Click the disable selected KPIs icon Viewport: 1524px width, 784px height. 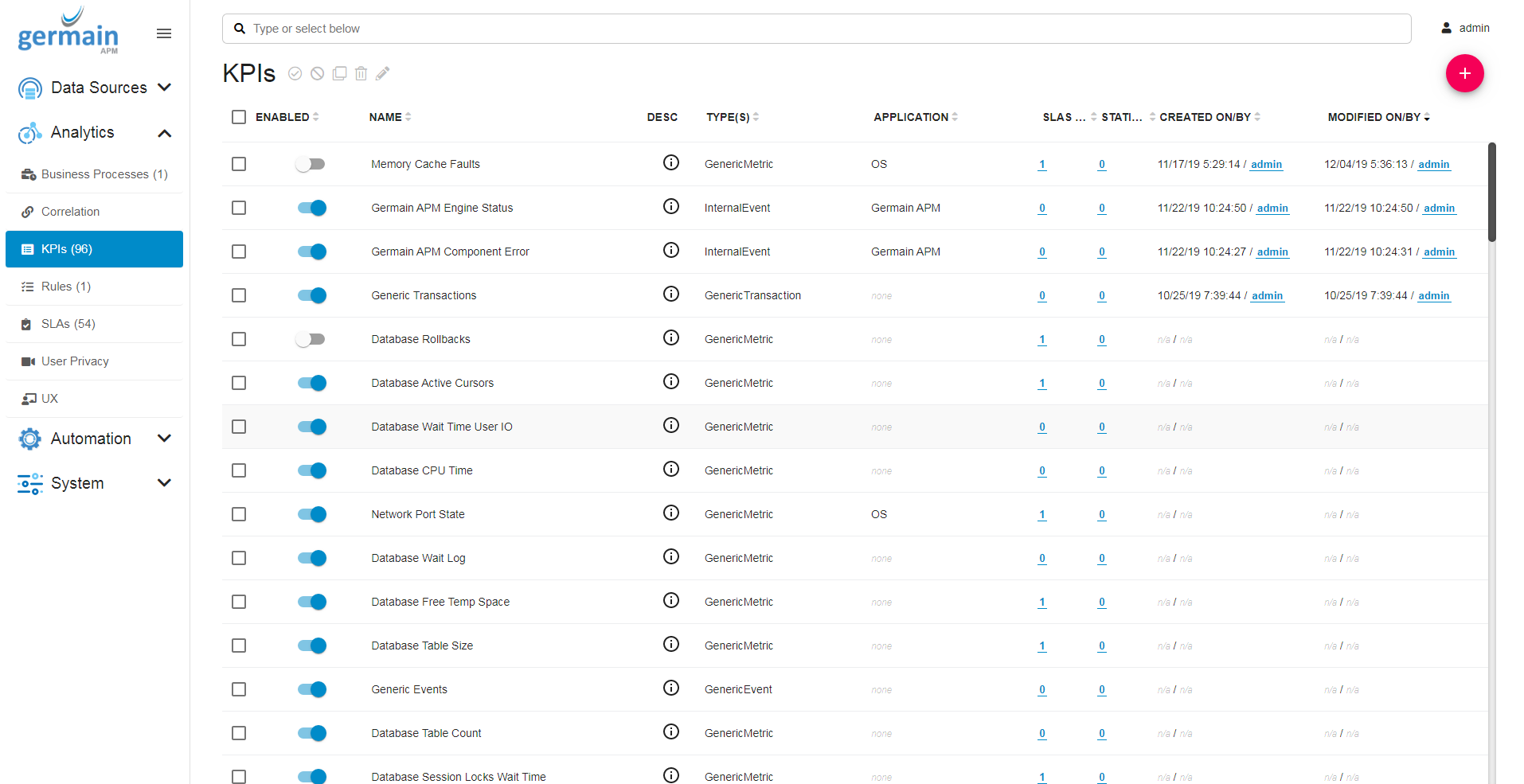[317, 73]
